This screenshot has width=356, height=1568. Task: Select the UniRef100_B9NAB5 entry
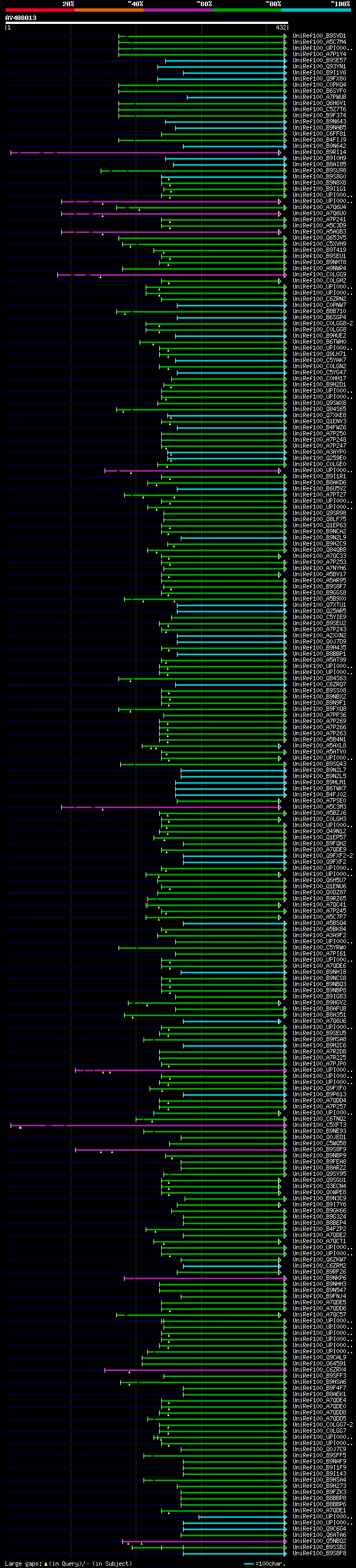(319, 128)
